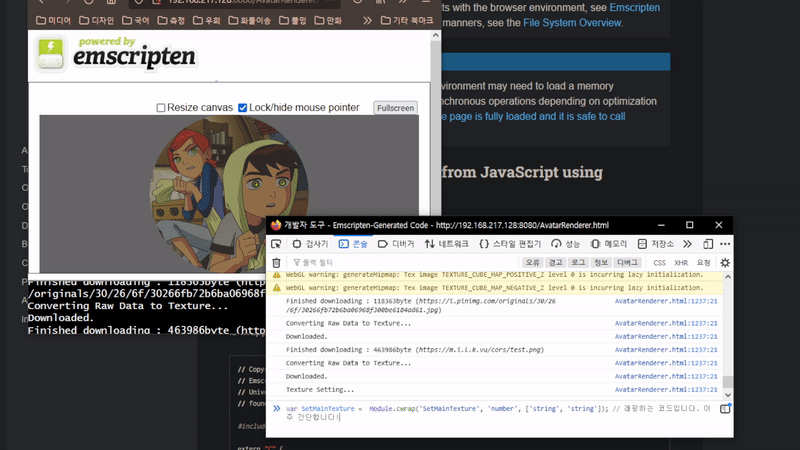Toggle the 요청 requests filter
The height and width of the screenshot is (450, 800).
click(x=704, y=263)
